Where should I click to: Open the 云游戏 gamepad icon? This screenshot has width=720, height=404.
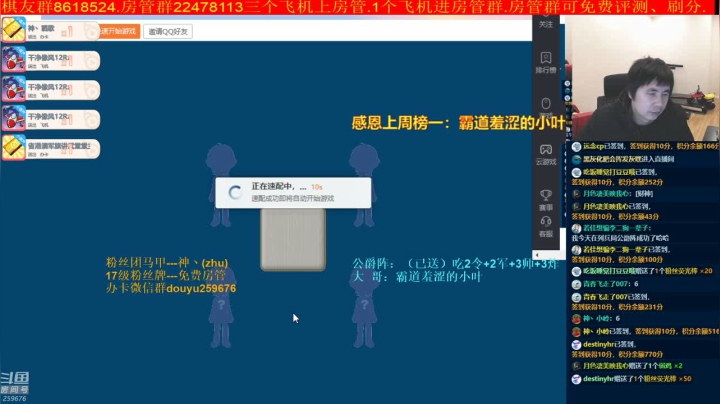546,154
